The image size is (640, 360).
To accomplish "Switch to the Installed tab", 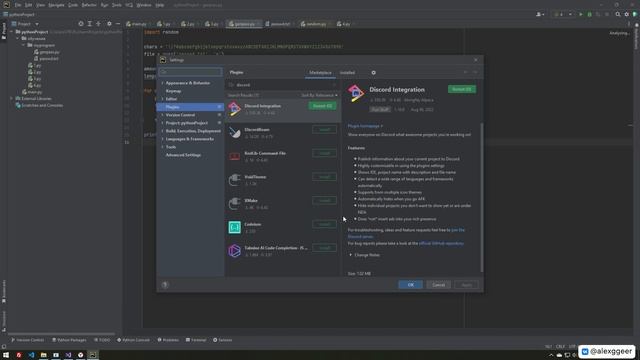I will [x=347, y=73].
